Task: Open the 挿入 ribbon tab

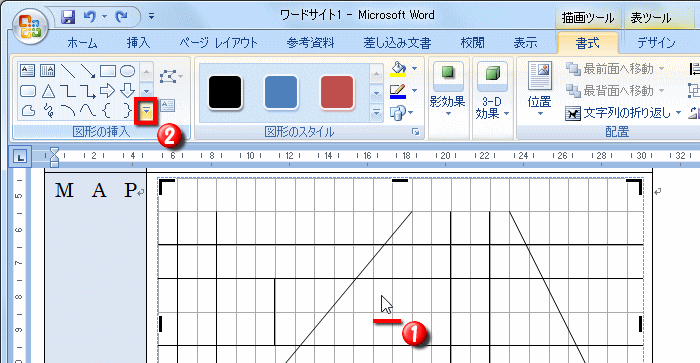Action: (138, 43)
